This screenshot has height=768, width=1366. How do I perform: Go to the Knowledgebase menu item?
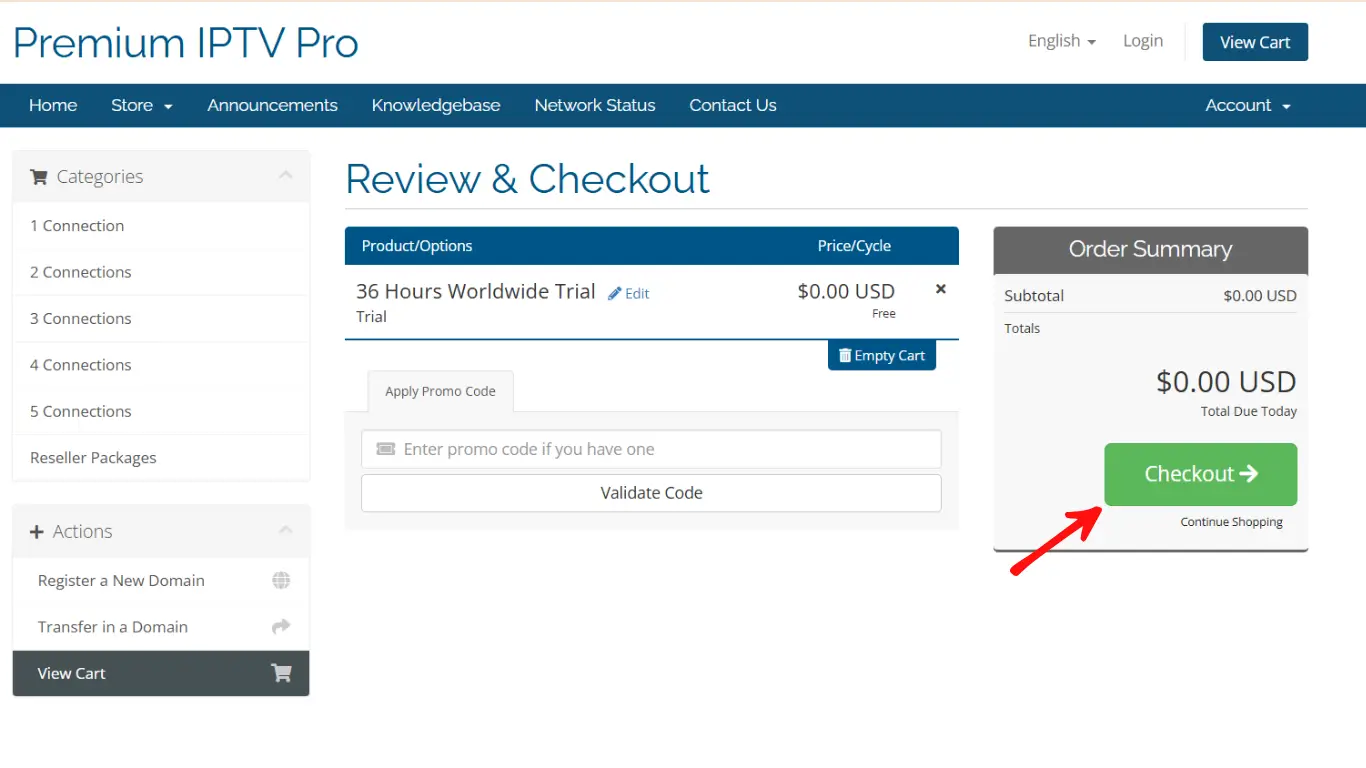(x=436, y=105)
